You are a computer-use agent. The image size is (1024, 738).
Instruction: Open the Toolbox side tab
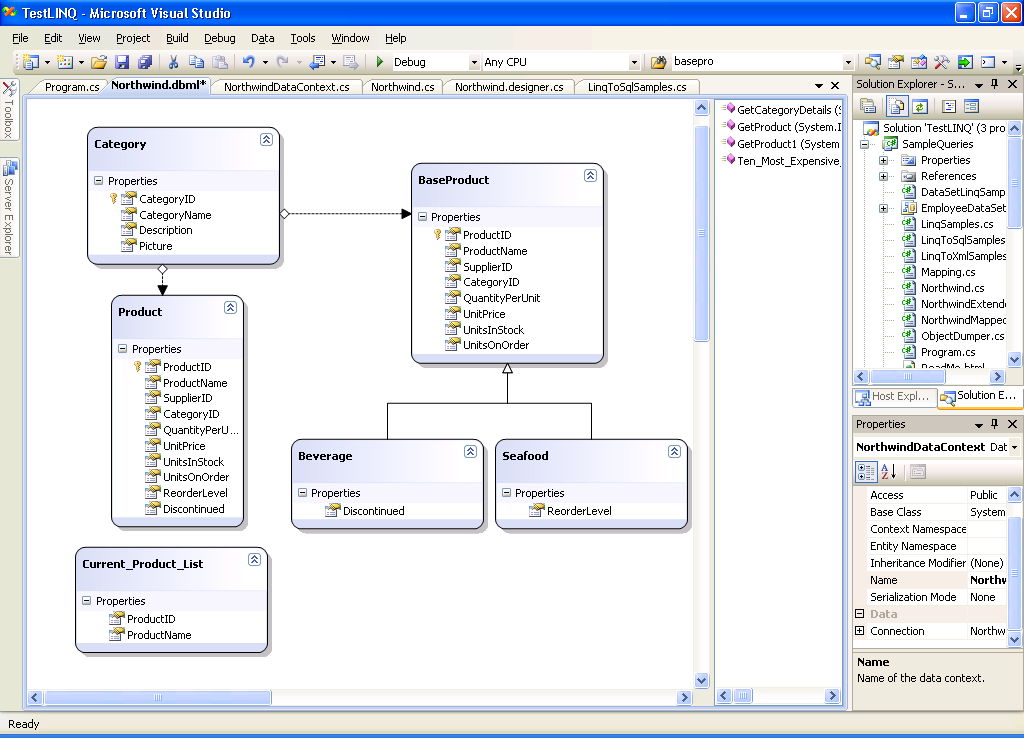point(9,108)
